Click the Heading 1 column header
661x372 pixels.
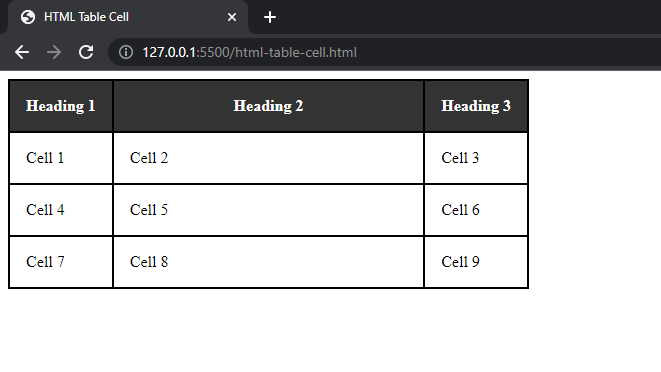click(61, 106)
